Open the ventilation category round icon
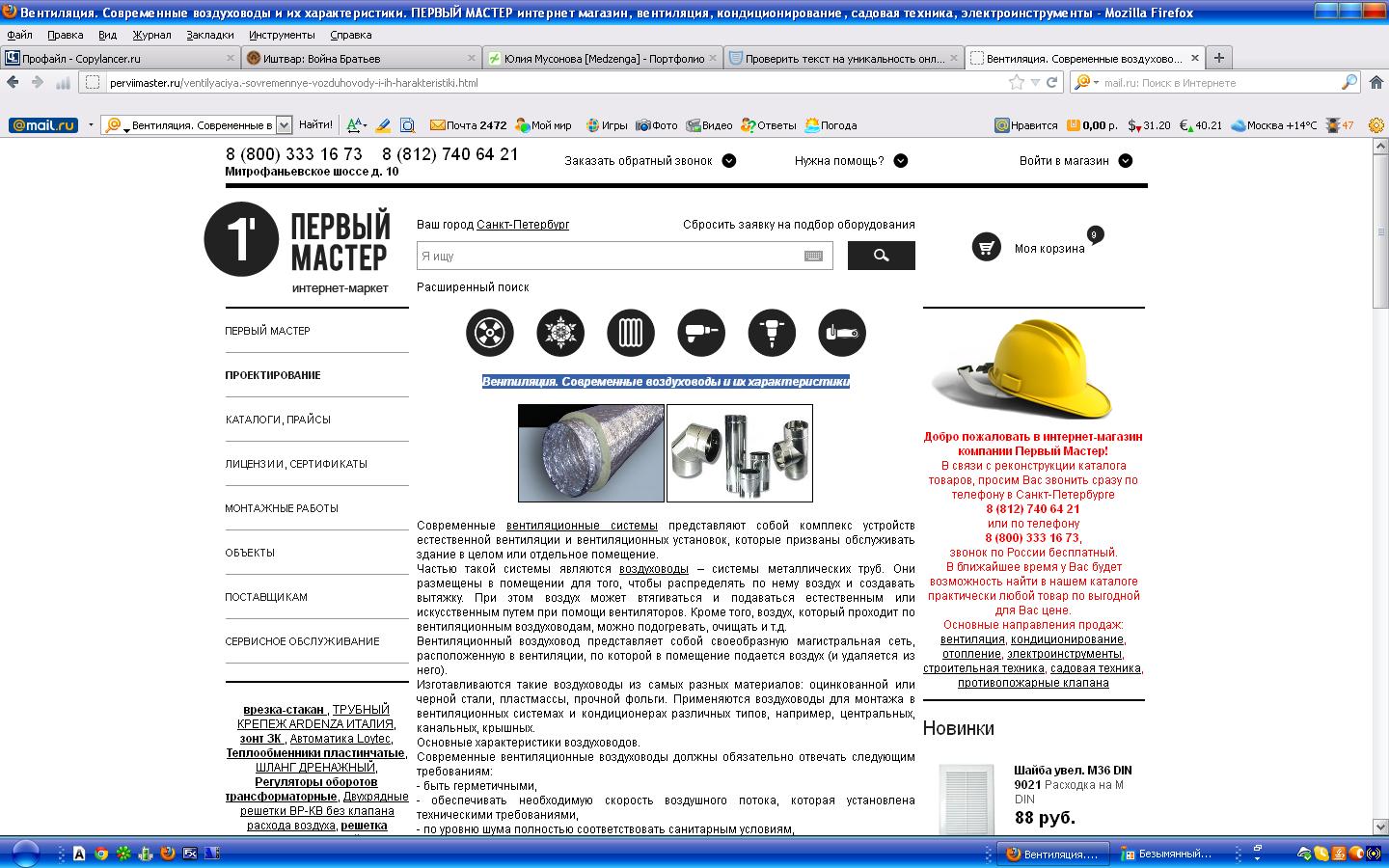This screenshot has height=868, width=1389. (490, 334)
